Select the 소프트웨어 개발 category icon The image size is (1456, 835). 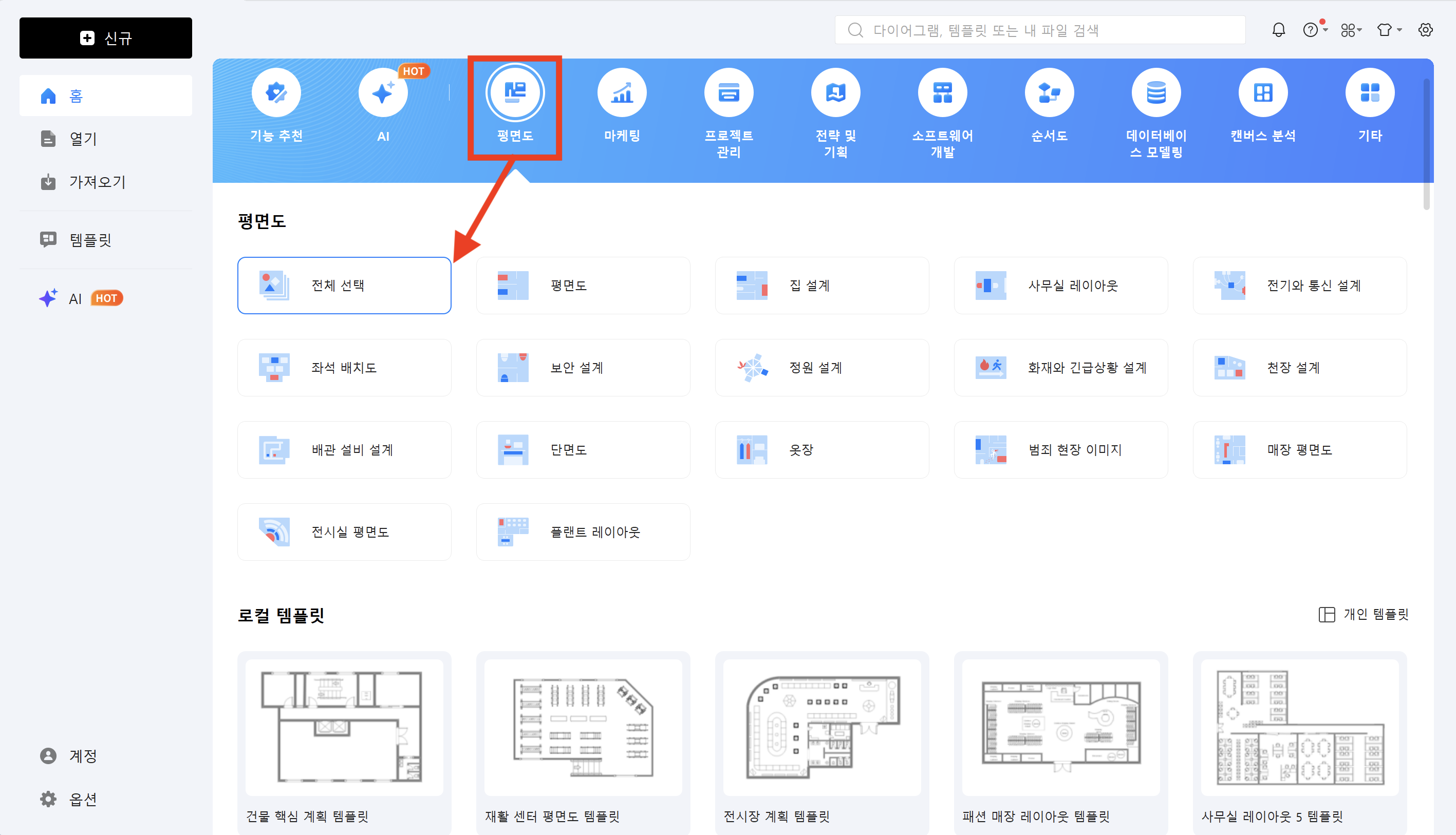pos(942,92)
